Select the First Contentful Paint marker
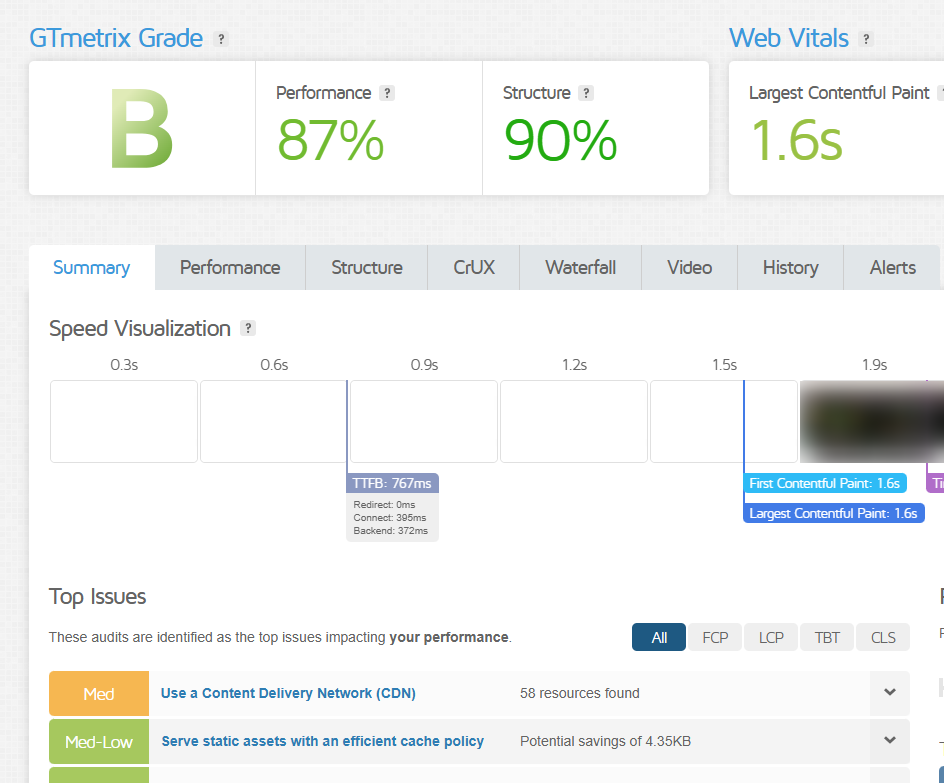Image resolution: width=944 pixels, height=783 pixels. pos(825,484)
